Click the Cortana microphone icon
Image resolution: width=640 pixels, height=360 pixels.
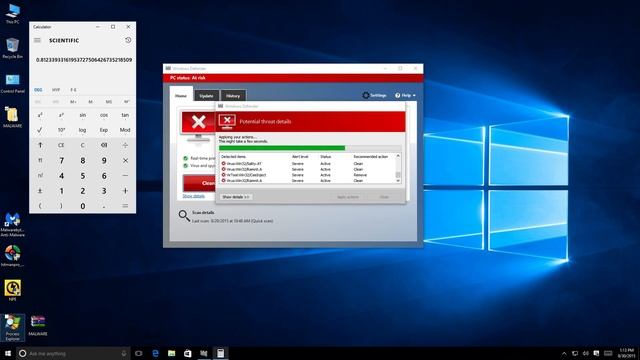(x=124, y=353)
